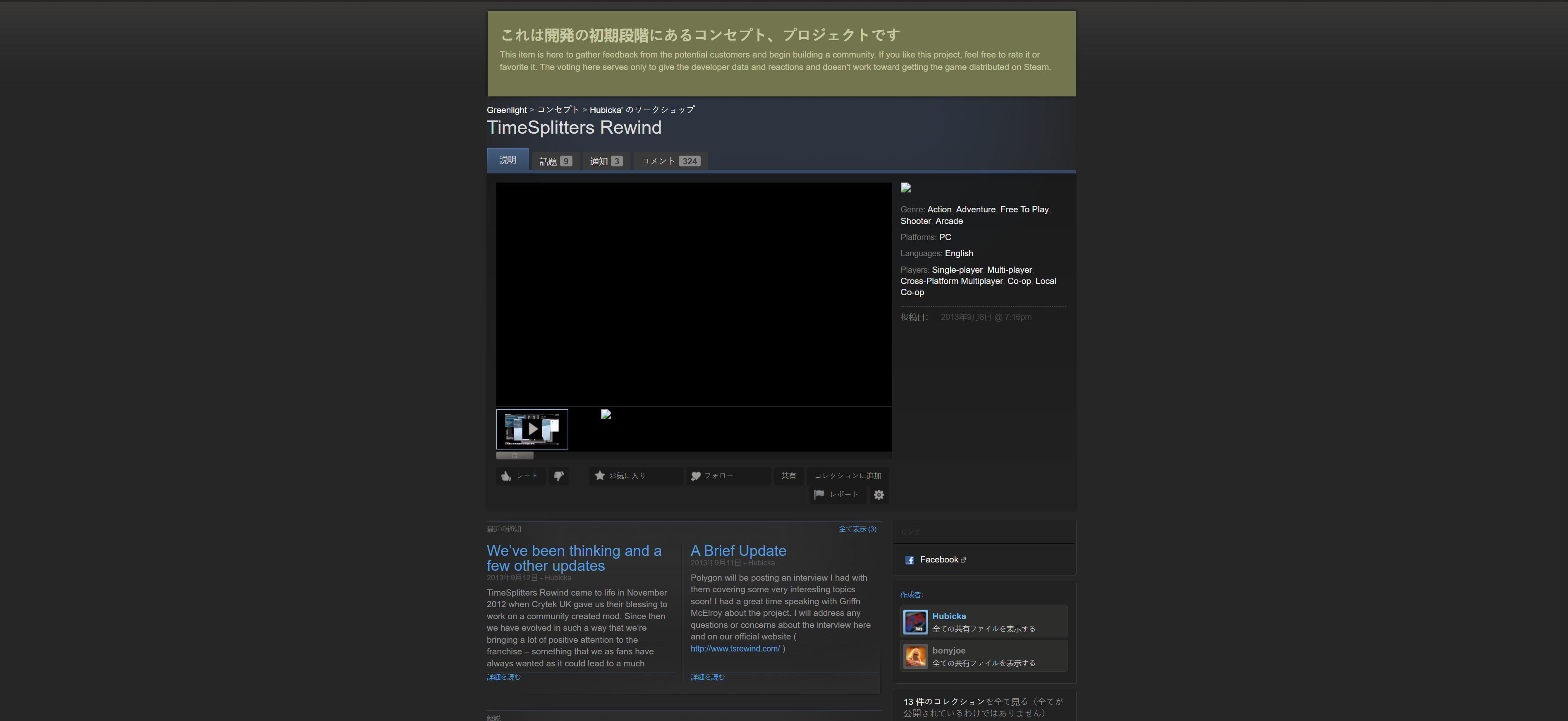Click the Greenlight breadcrumb link

(506, 110)
